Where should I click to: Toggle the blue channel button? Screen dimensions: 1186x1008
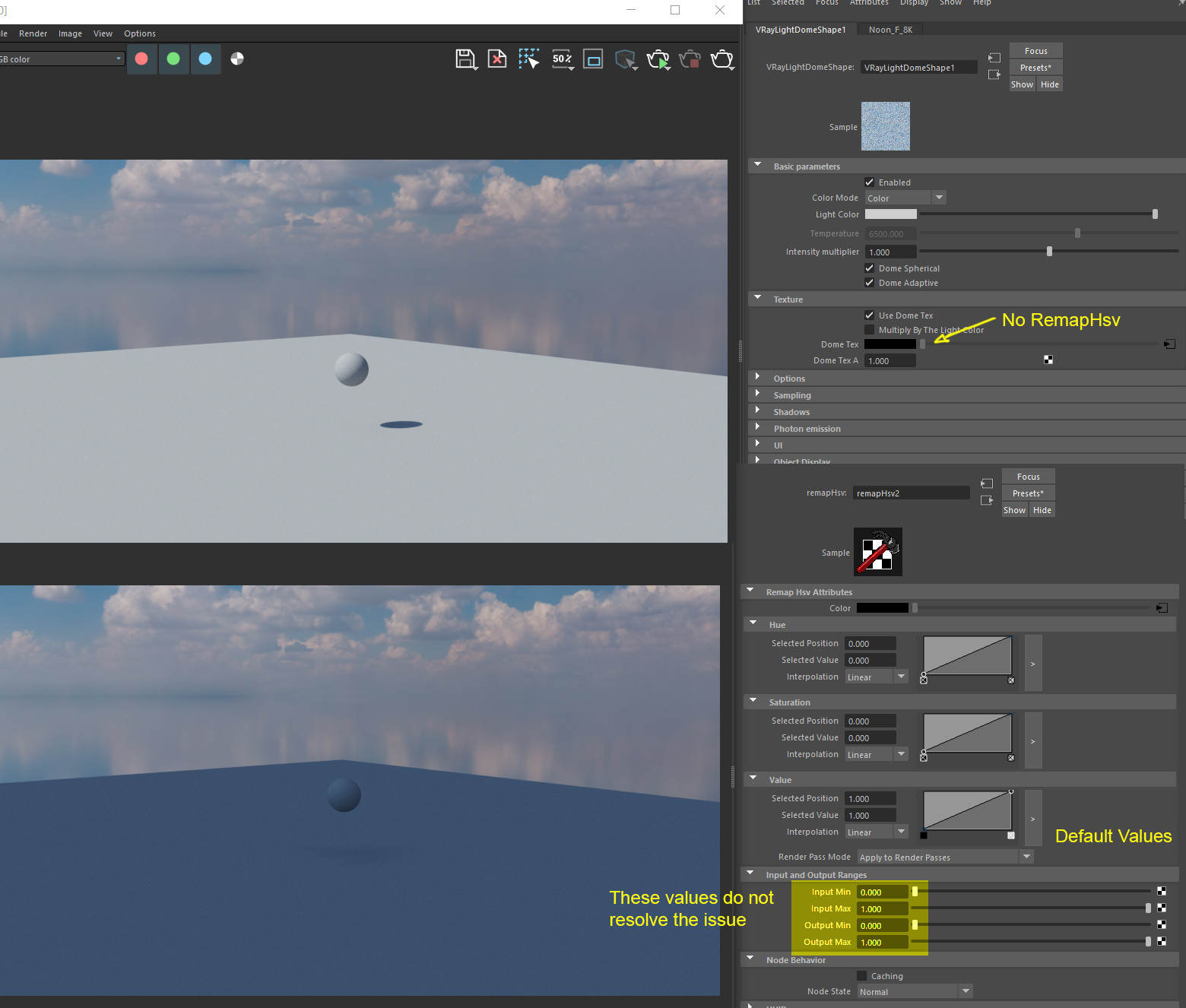[x=205, y=59]
